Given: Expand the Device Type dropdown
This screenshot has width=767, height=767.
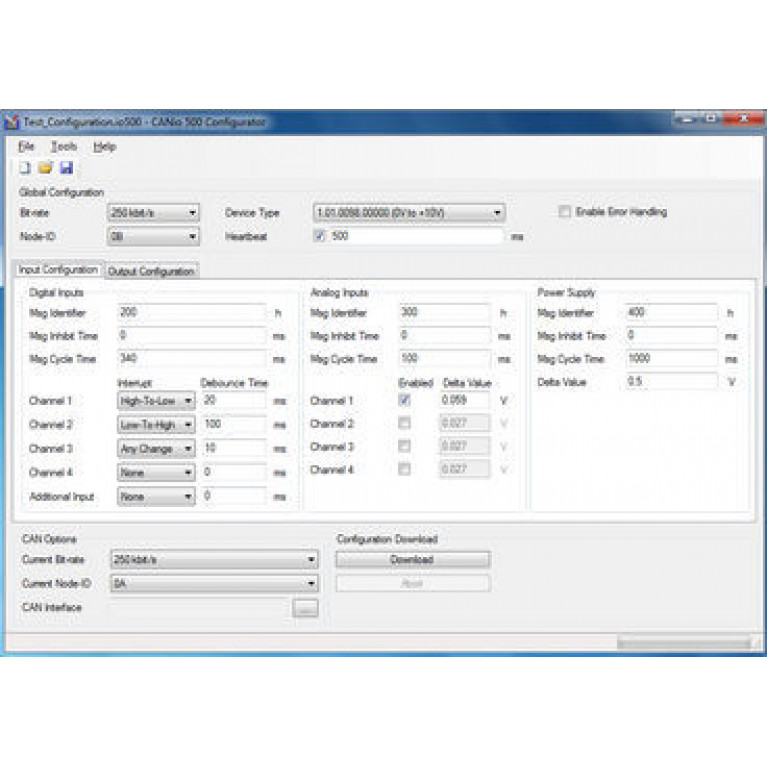Looking at the screenshot, I should pos(409,213).
